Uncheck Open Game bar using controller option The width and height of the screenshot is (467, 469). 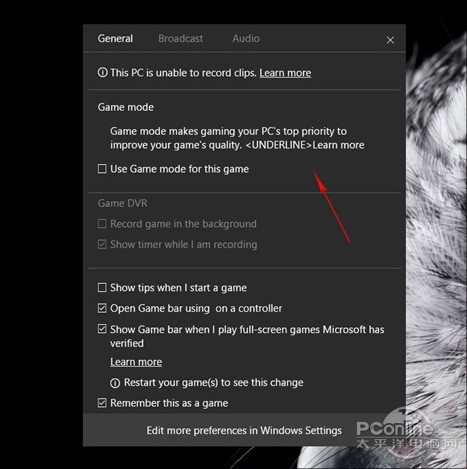(102, 308)
